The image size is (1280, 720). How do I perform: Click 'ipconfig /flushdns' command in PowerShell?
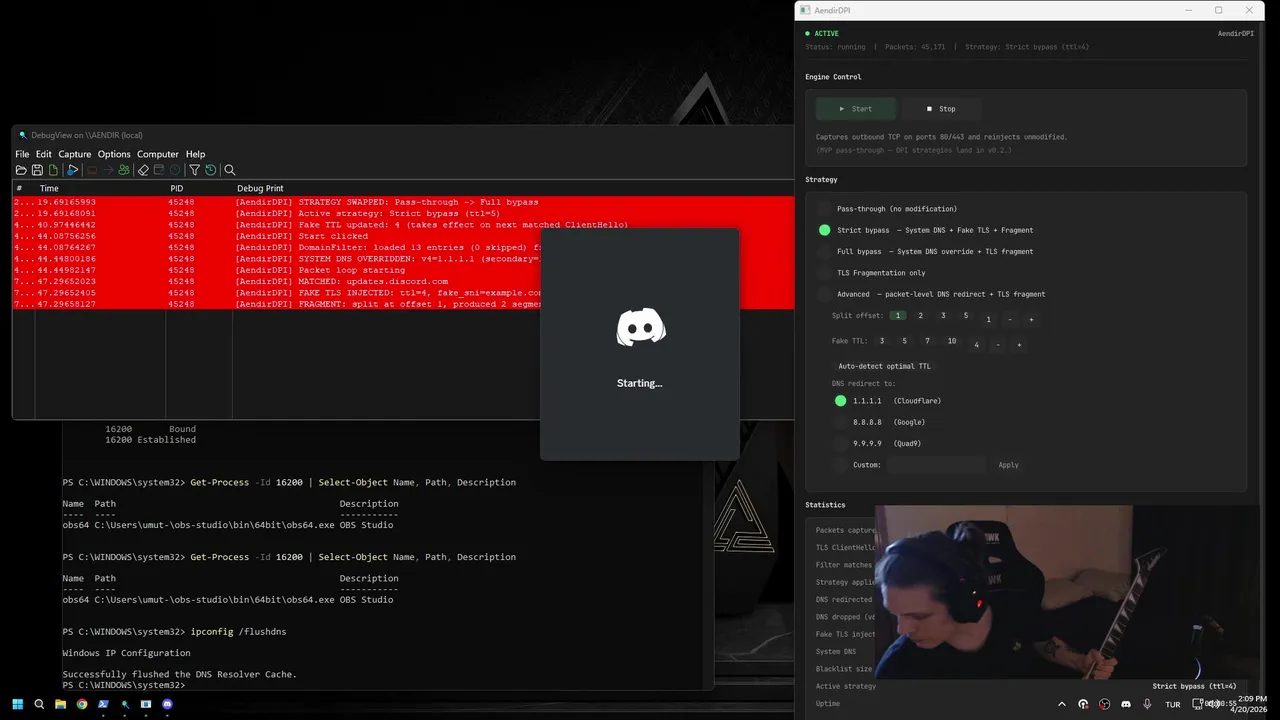coord(238,632)
